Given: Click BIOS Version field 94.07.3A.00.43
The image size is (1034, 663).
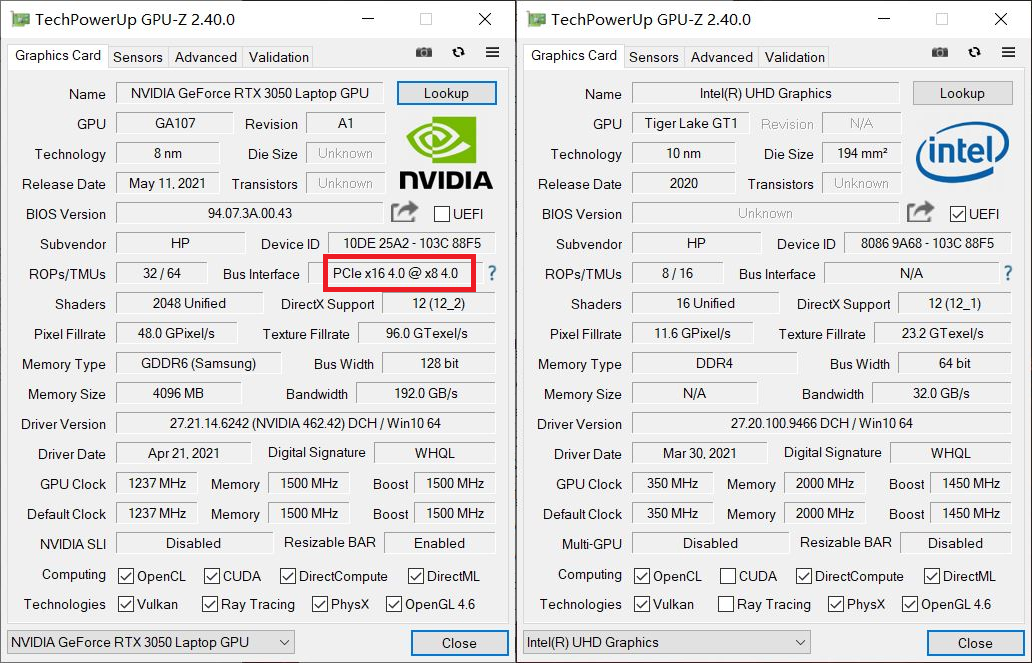Looking at the screenshot, I should 250,213.
